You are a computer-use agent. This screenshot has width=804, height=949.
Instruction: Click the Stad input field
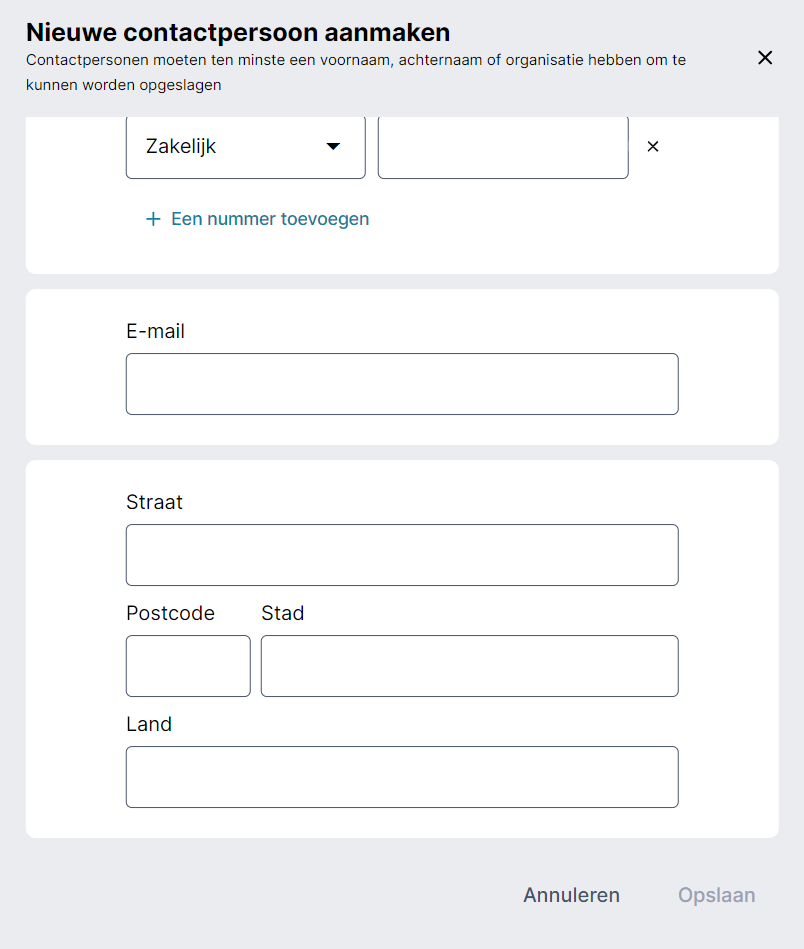(x=469, y=666)
